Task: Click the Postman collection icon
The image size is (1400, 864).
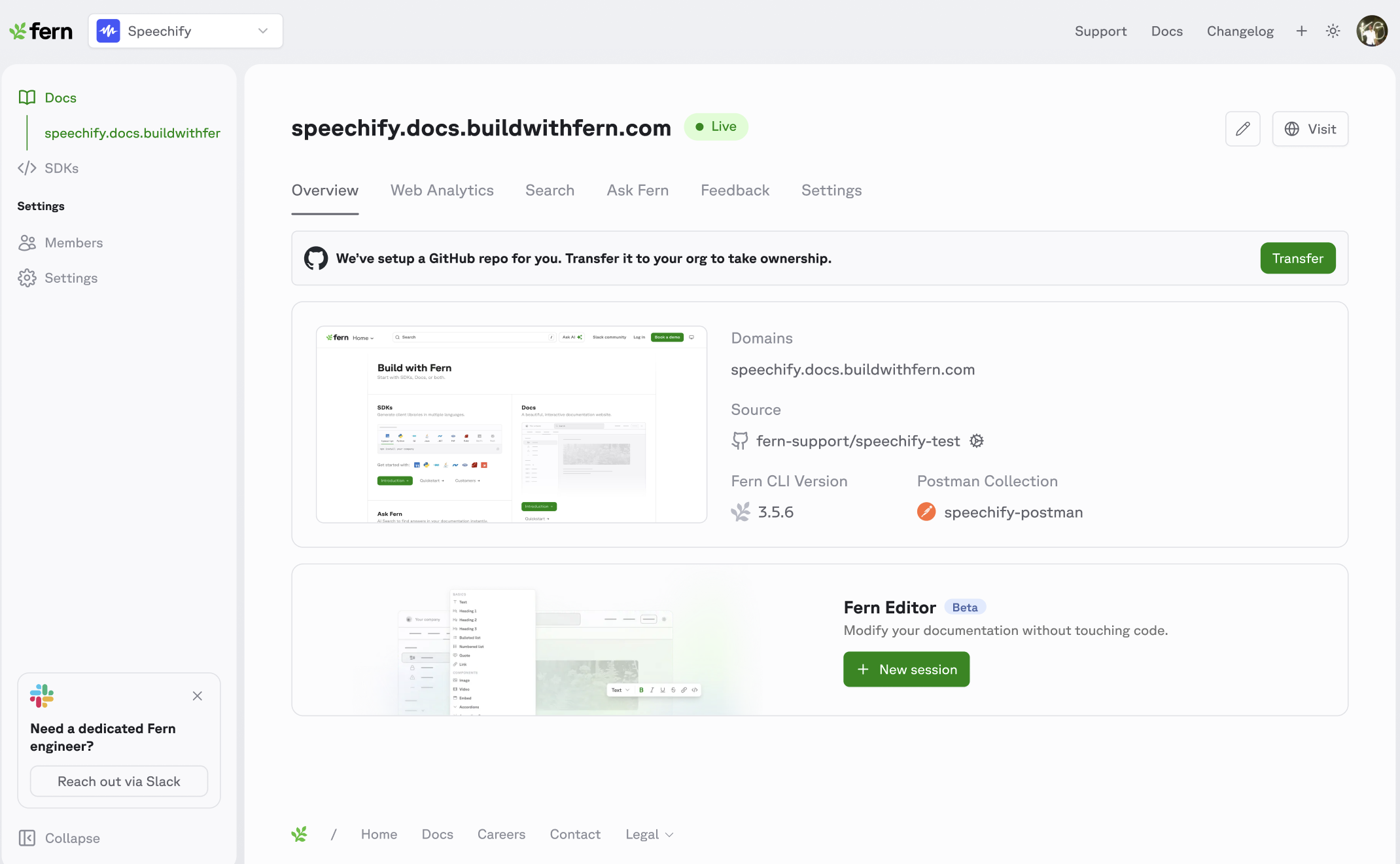Action: (926, 512)
